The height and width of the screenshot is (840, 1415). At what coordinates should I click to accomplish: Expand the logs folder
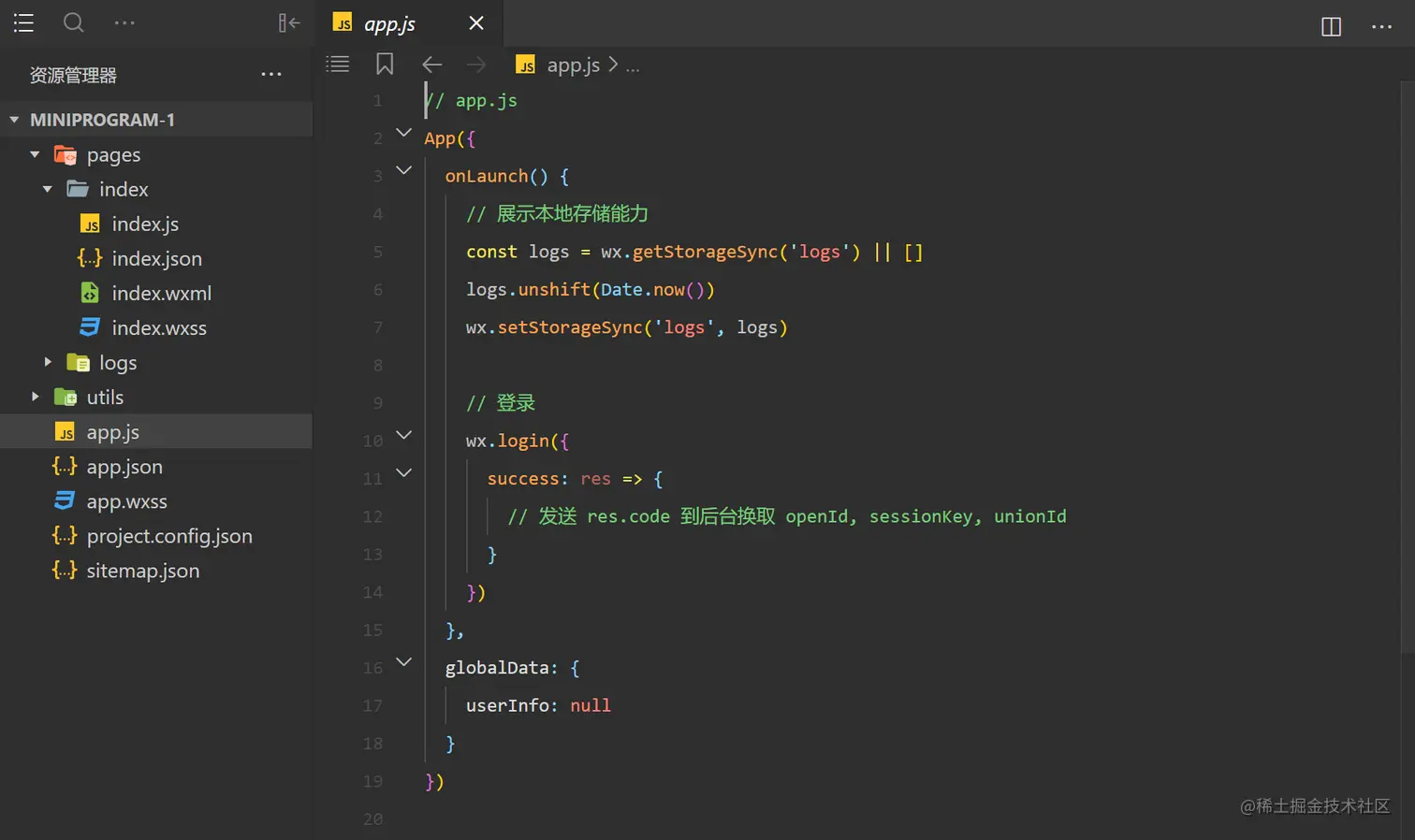click(48, 362)
